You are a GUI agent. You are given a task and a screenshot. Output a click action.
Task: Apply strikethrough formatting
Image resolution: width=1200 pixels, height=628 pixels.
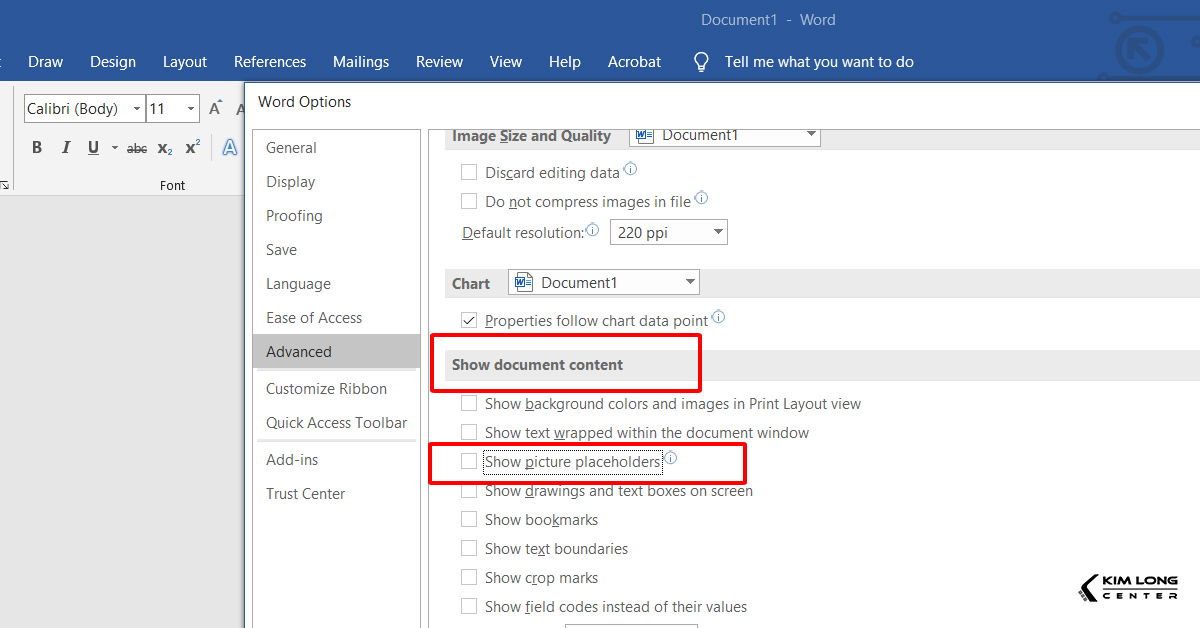pos(137,148)
